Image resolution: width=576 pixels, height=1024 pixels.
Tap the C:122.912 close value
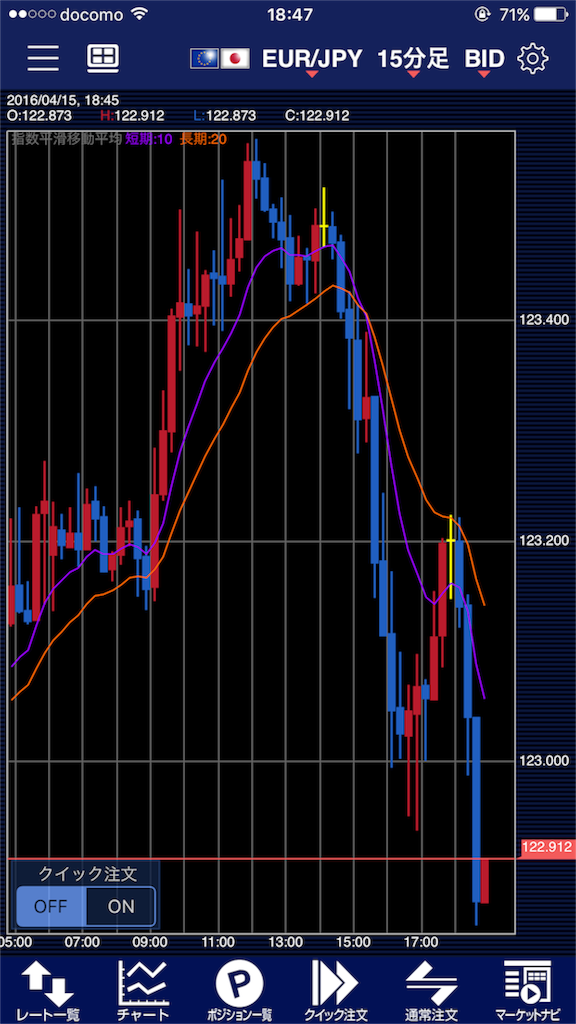317,117
